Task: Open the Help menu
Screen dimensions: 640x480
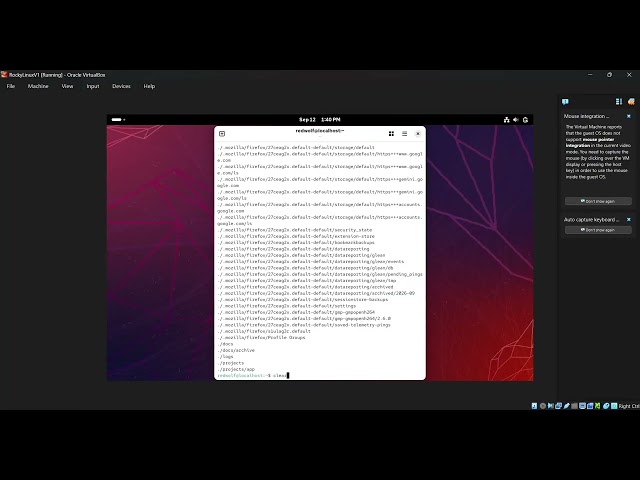Action: [x=149, y=86]
